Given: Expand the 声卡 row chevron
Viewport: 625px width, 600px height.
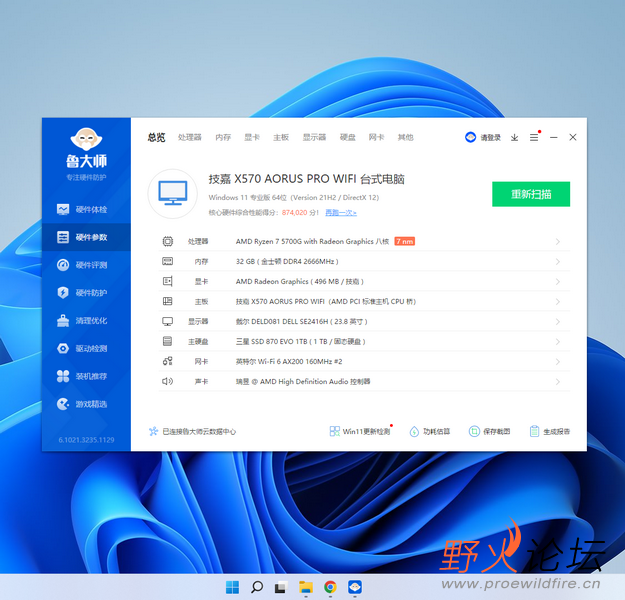Looking at the screenshot, I should tap(558, 382).
